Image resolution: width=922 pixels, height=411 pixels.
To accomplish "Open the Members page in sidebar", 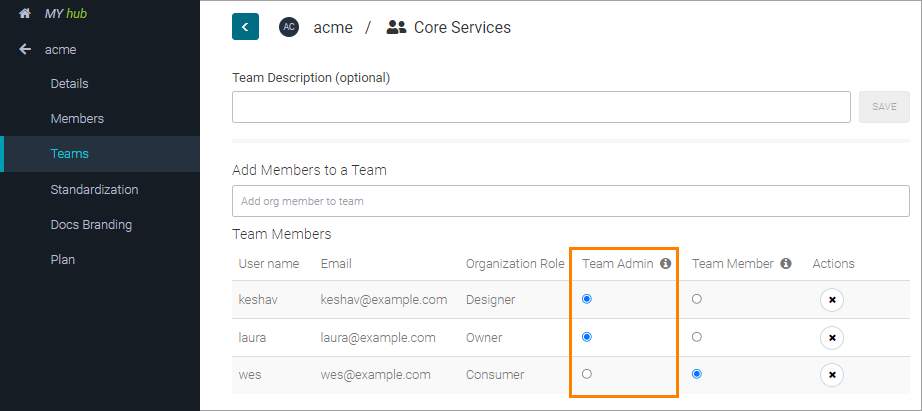I will (77, 119).
